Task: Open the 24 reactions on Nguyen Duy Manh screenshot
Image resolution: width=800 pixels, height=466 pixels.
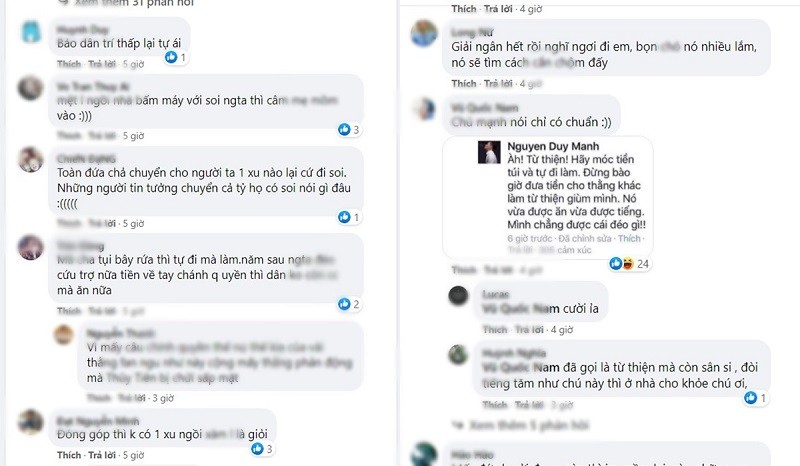Action: click(x=630, y=264)
